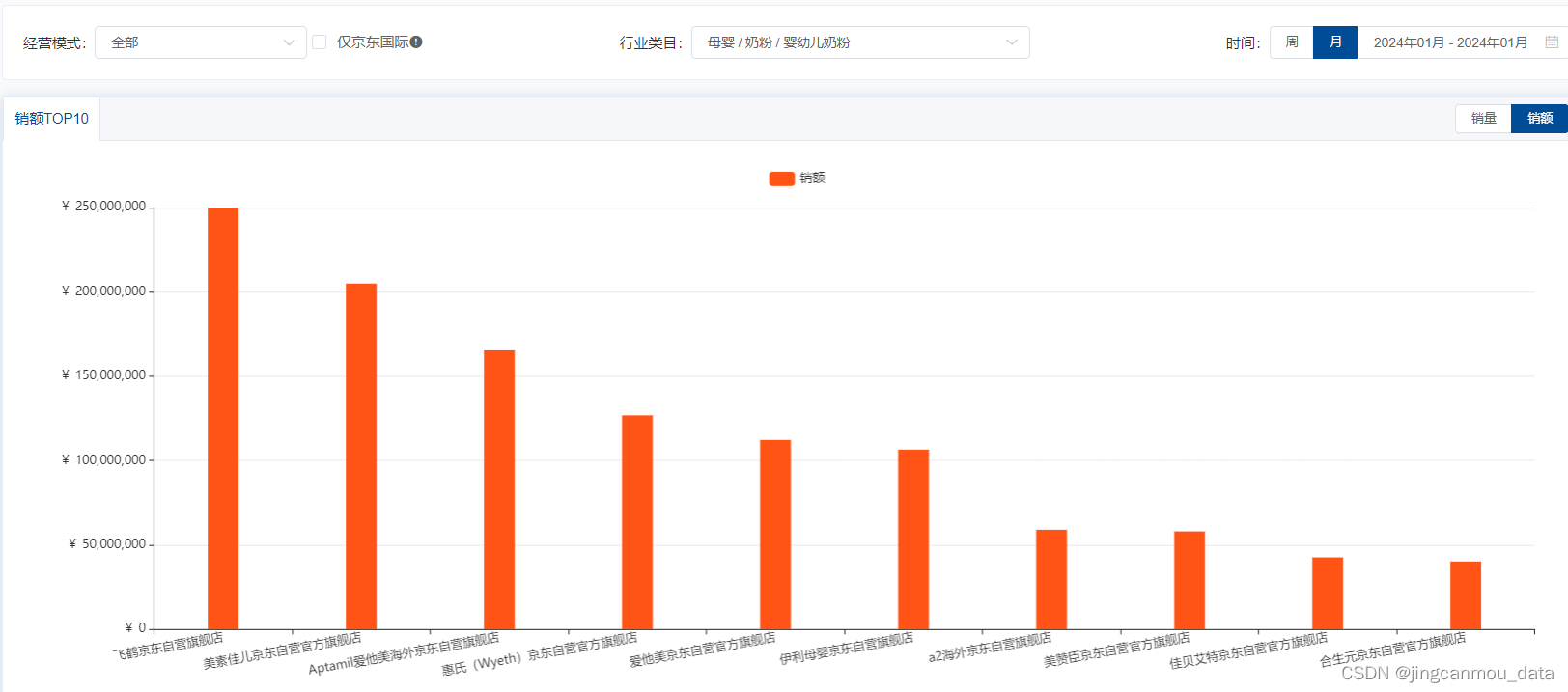Open the calendar icon in date range field

pos(1552,42)
